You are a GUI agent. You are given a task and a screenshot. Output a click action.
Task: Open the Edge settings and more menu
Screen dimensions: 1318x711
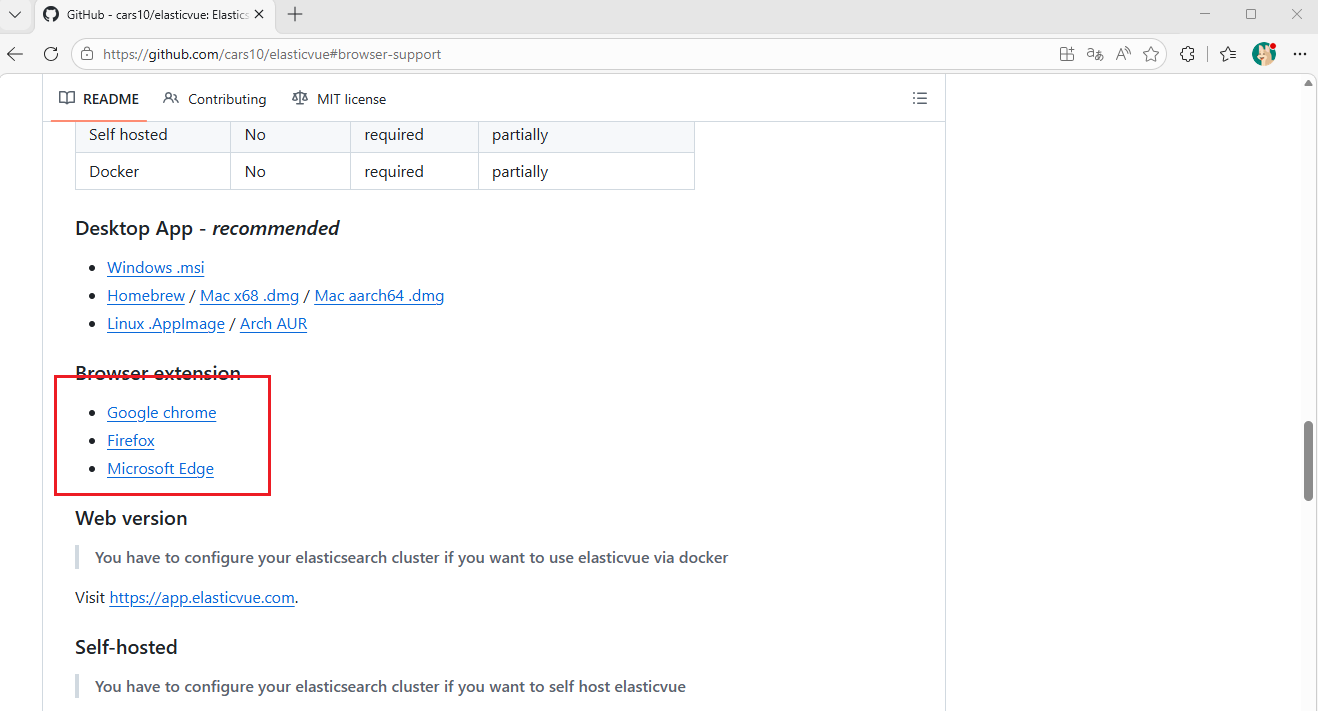[x=1299, y=54]
